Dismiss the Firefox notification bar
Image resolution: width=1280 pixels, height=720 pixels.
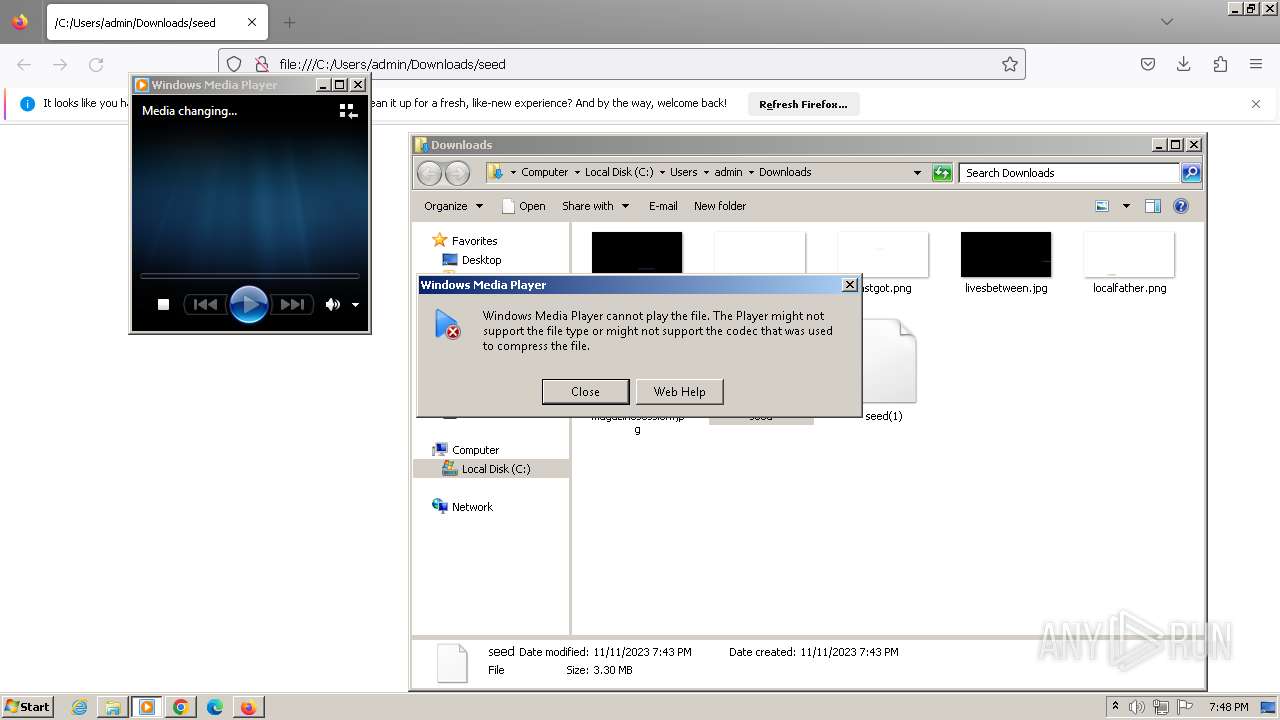1256,104
